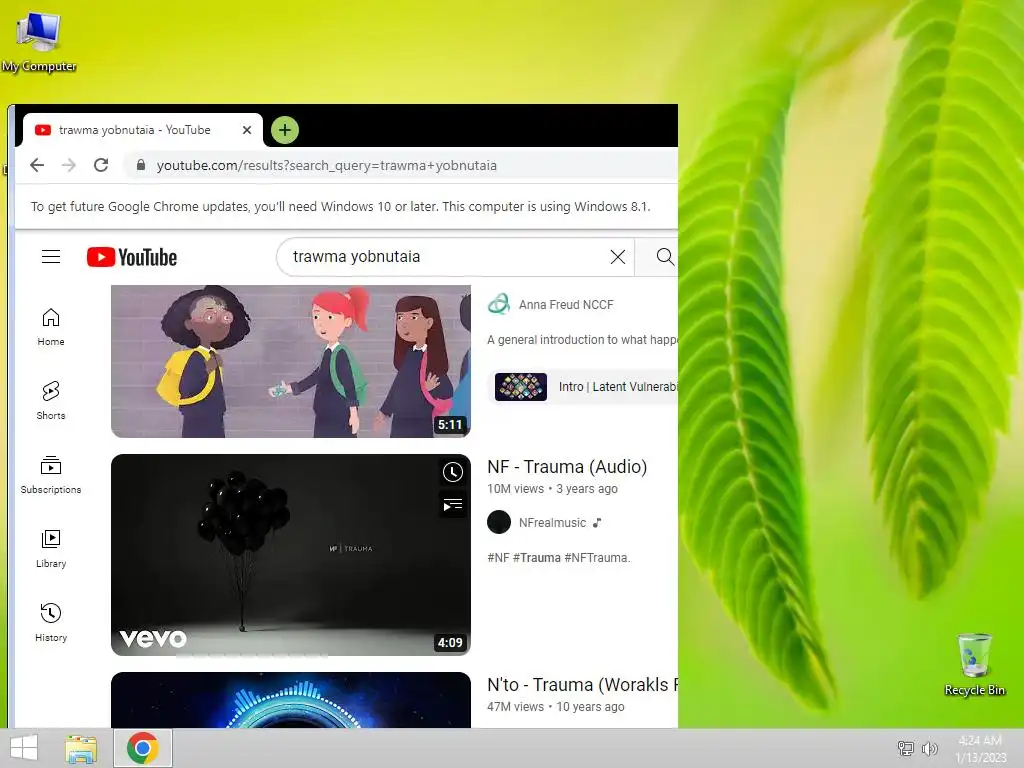1024x768 pixels.
Task: Select the trawma yobnutaia - YouTube tab
Action: [142, 130]
